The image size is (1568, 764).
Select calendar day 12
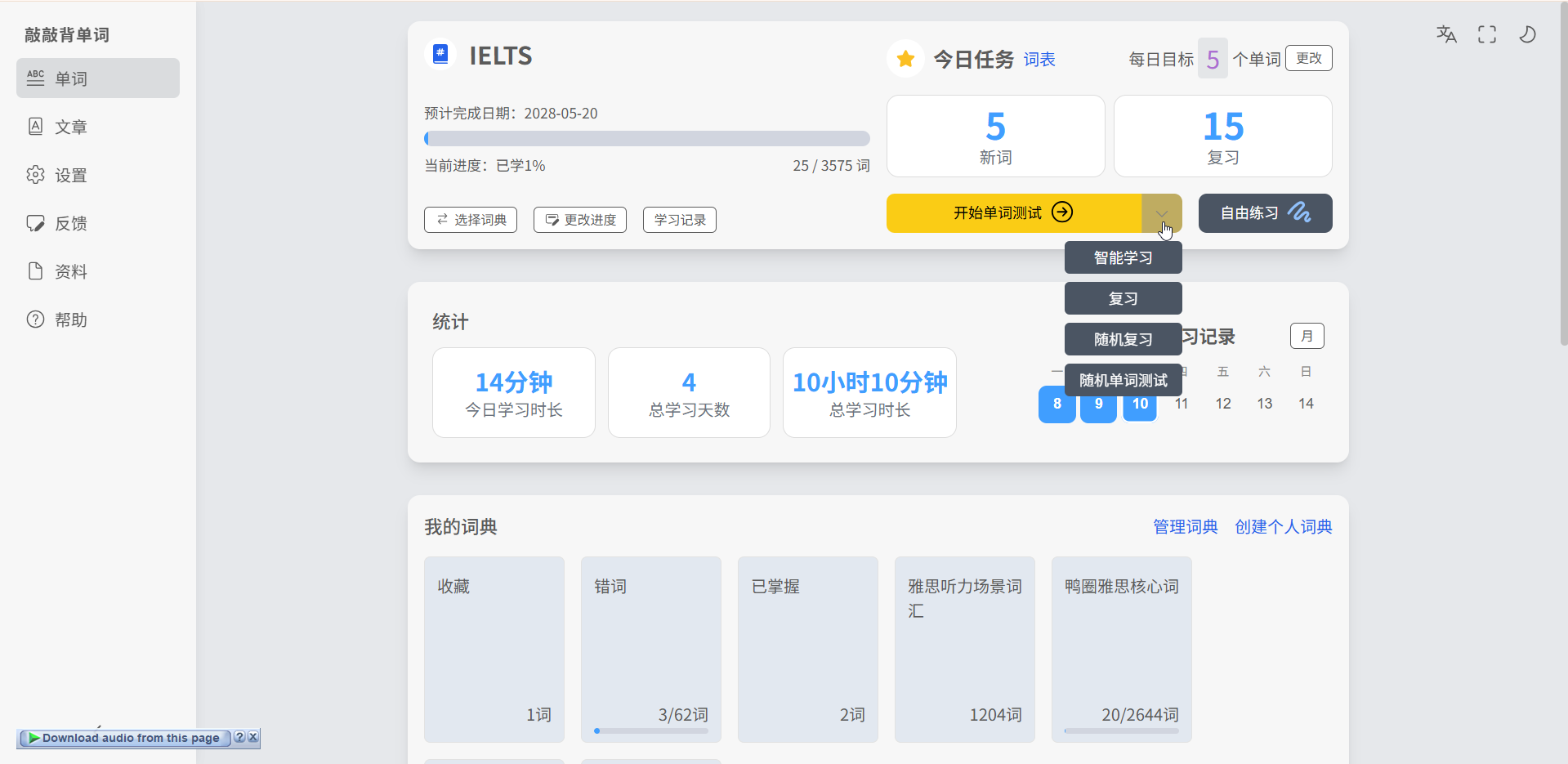pyautogui.click(x=1223, y=404)
